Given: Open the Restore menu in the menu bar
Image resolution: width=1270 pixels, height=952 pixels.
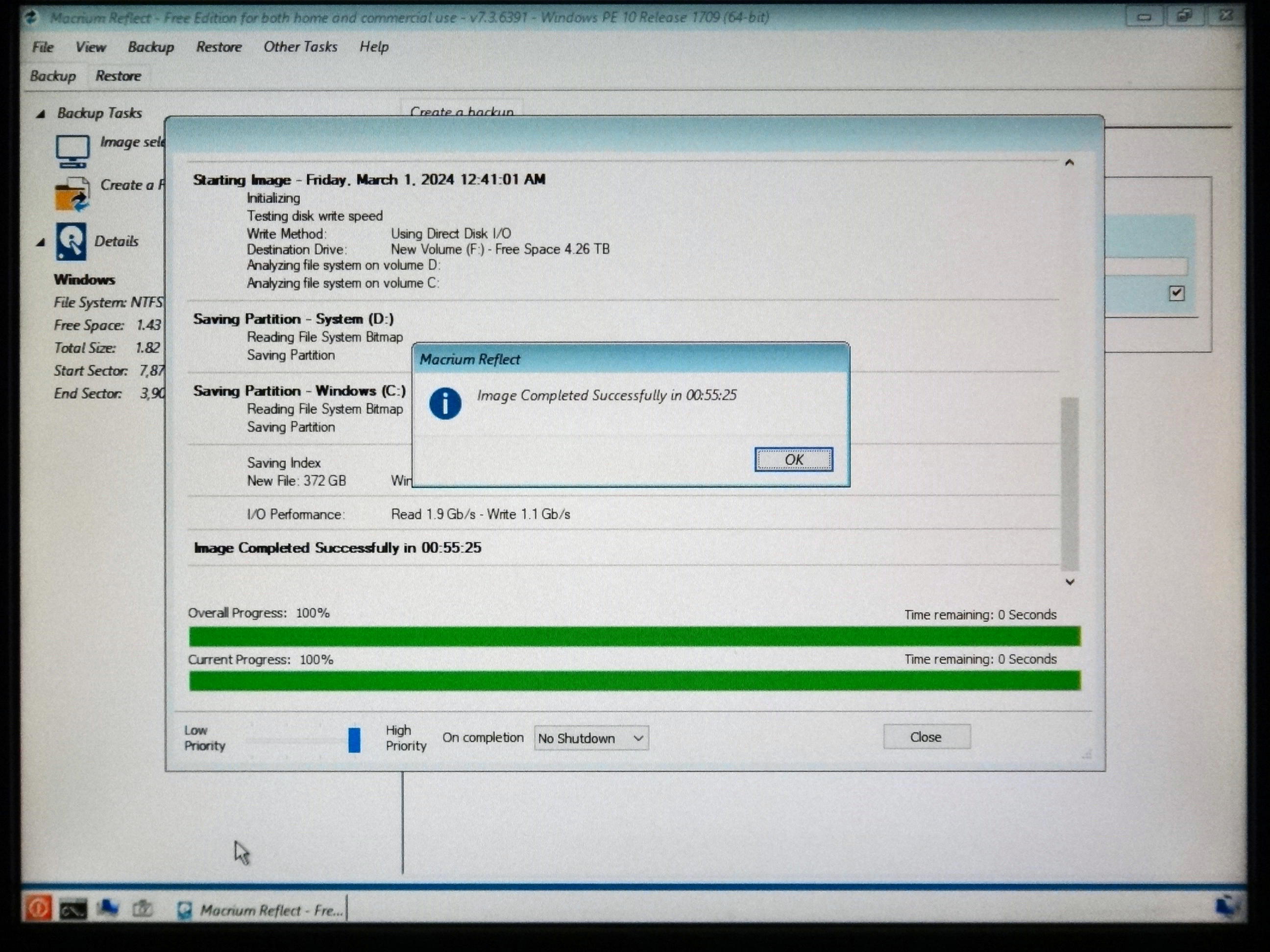Looking at the screenshot, I should click(219, 47).
